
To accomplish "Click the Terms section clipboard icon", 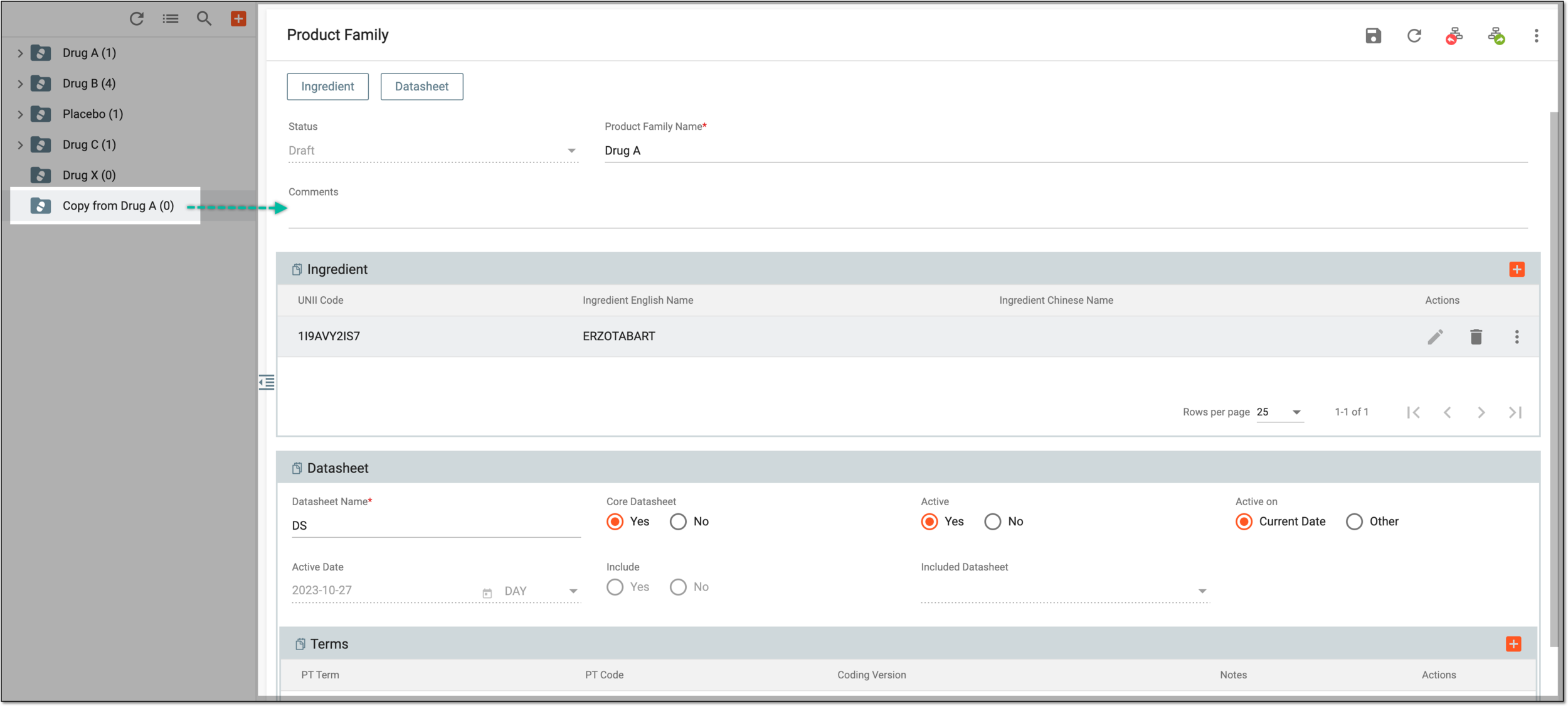I will [300, 644].
